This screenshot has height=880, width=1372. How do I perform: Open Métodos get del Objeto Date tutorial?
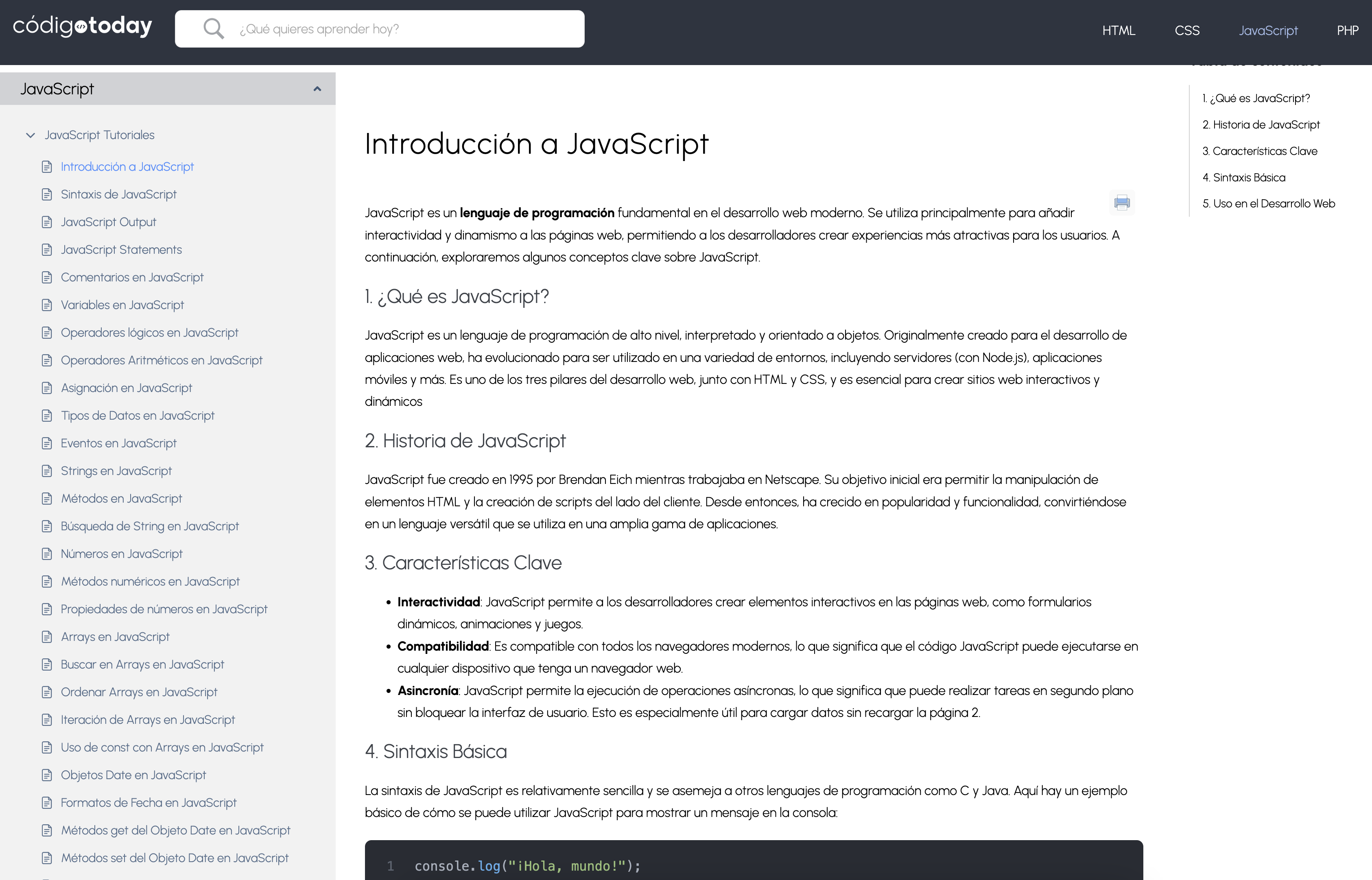click(175, 830)
